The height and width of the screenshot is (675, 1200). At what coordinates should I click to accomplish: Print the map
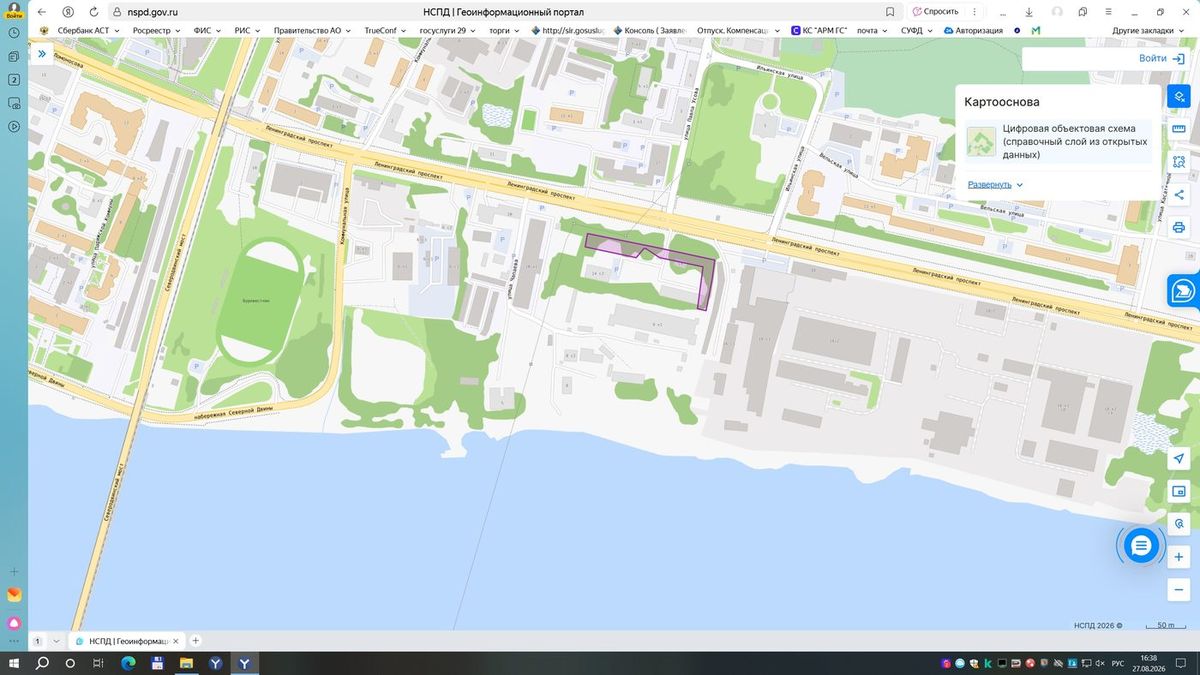tap(1179, 227)
